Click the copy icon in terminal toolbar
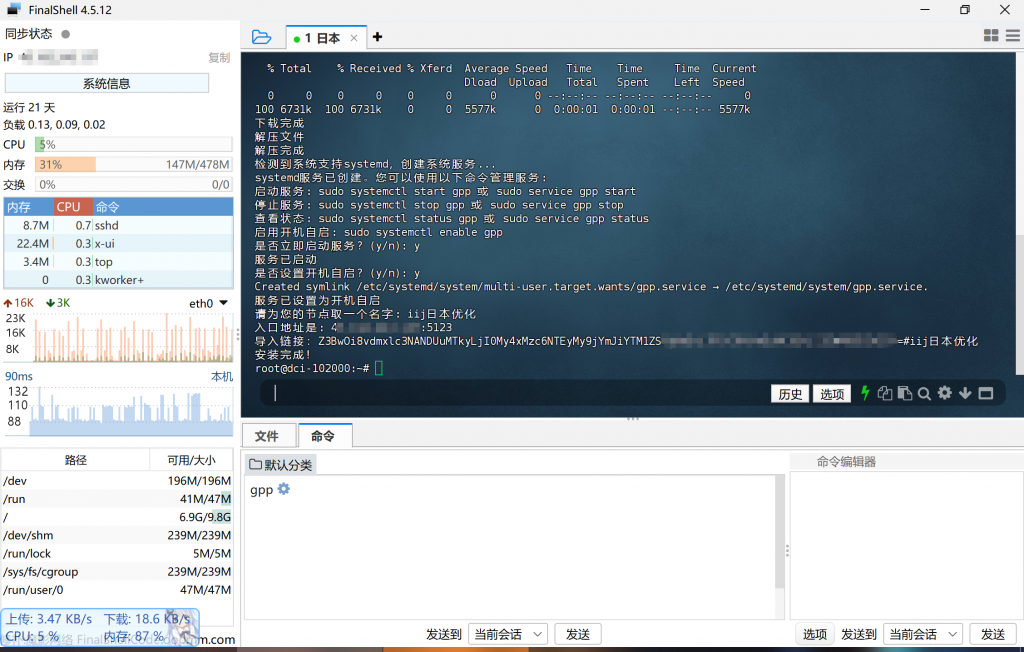 click(x=885, y=393)
